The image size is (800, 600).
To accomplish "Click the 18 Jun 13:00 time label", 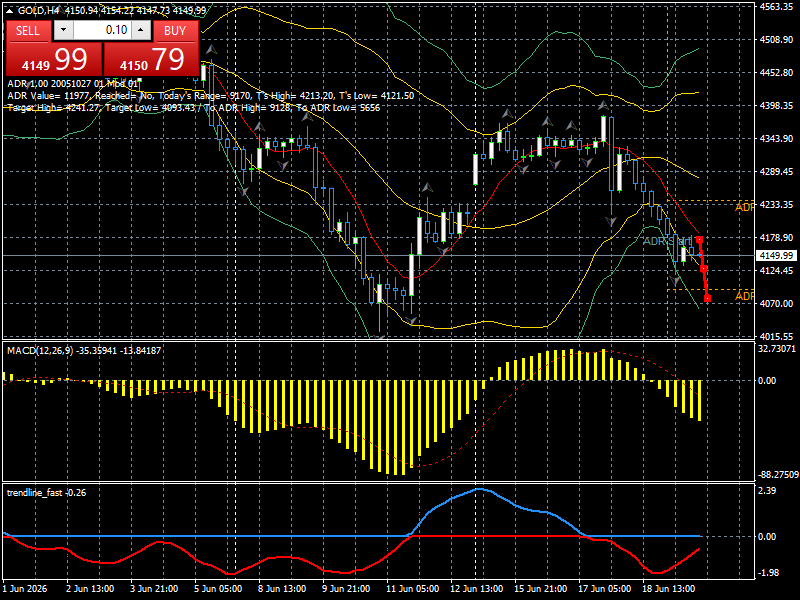I will [x=668, y=589].
